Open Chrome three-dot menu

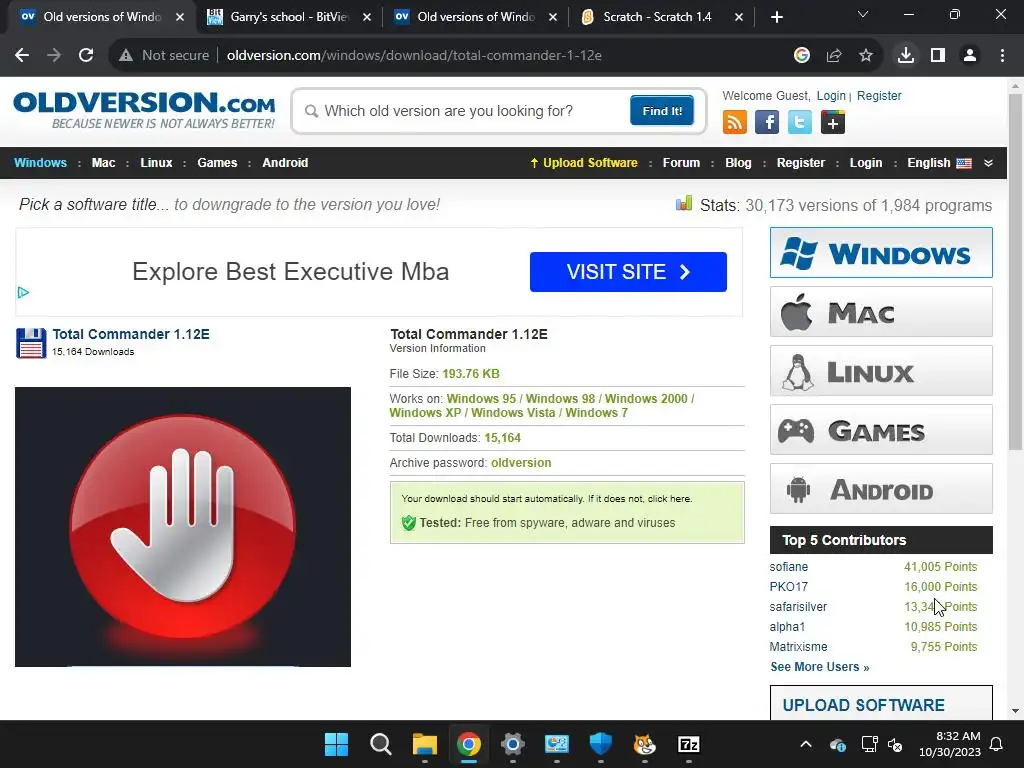pos(1002,56)
